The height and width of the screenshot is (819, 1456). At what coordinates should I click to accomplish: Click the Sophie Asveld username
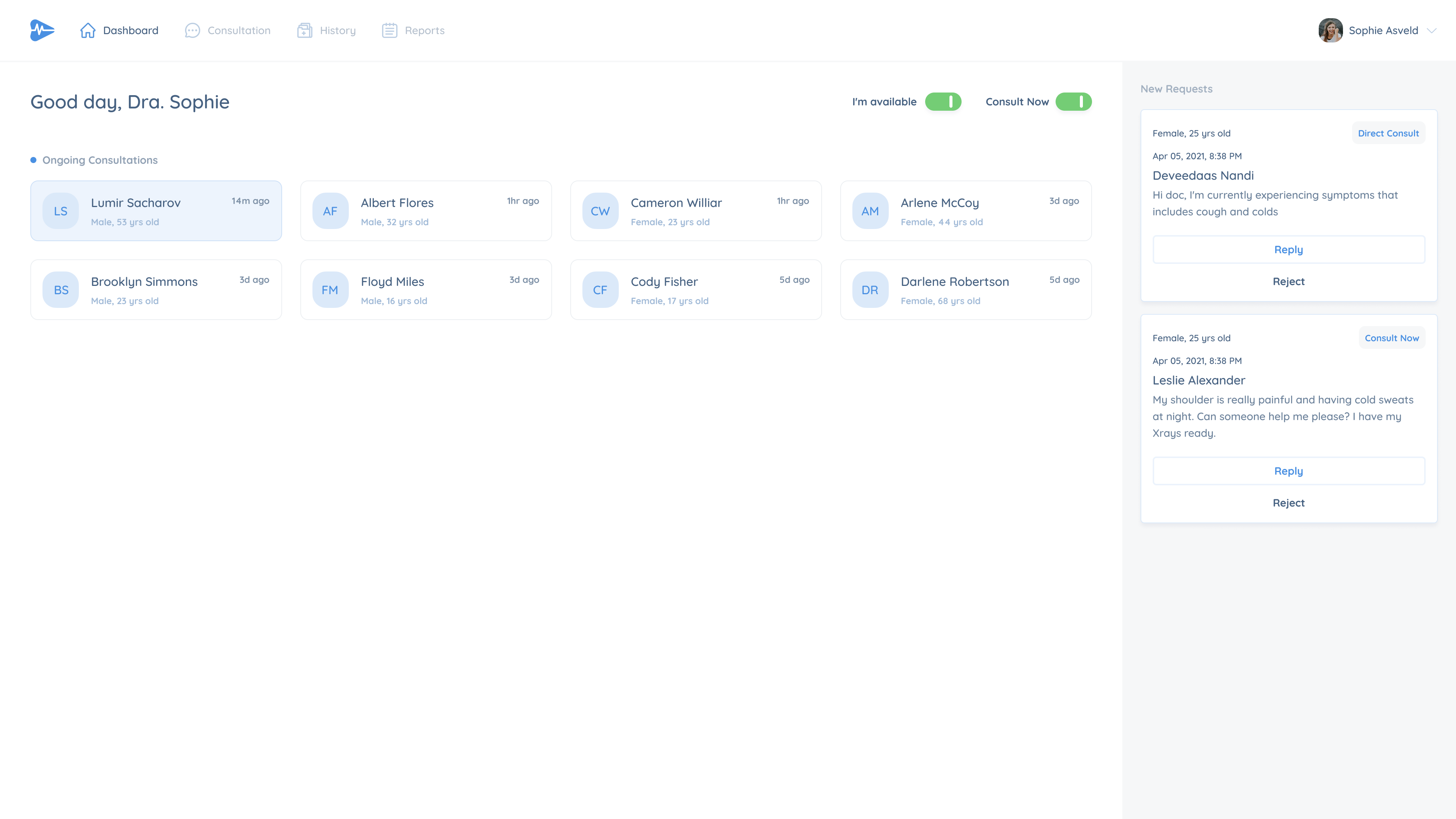pyautogui.click(x=1384, y=30)
